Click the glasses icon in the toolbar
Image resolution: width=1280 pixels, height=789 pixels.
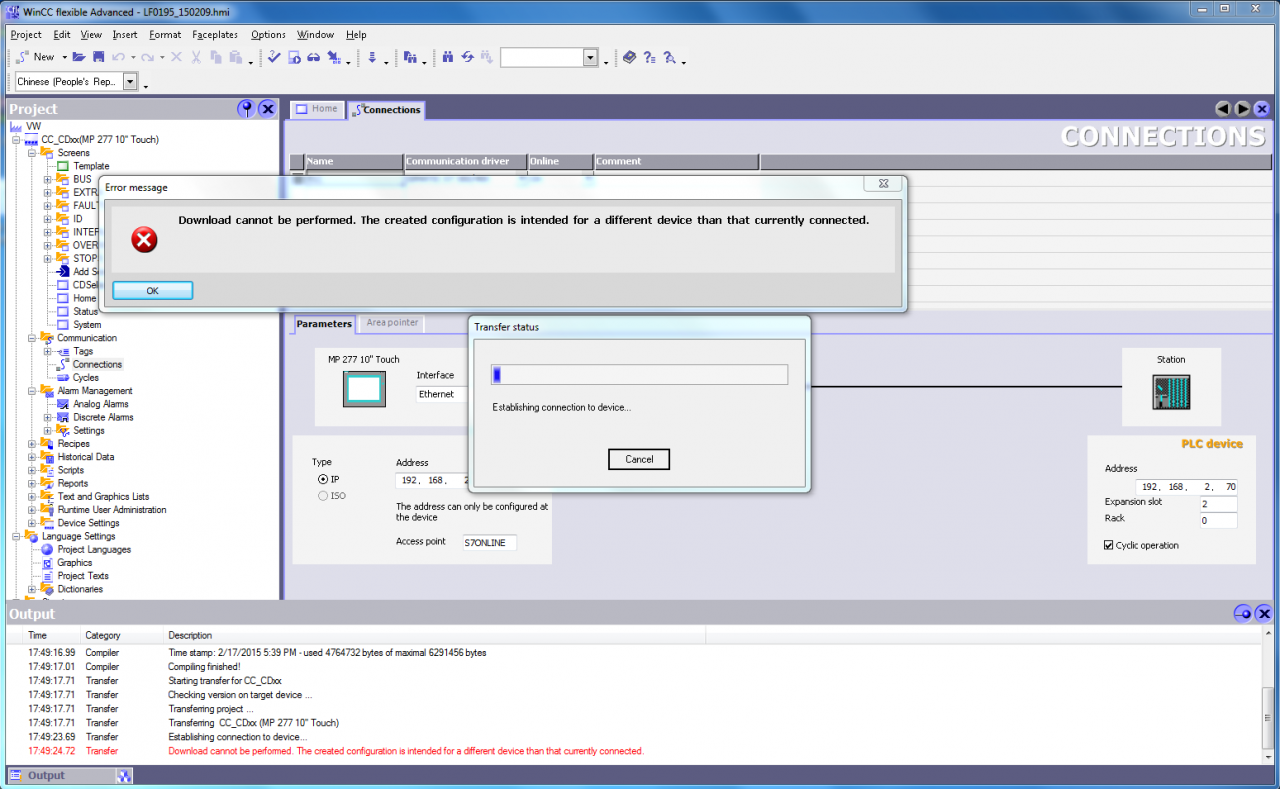click(x=313, y=57)
